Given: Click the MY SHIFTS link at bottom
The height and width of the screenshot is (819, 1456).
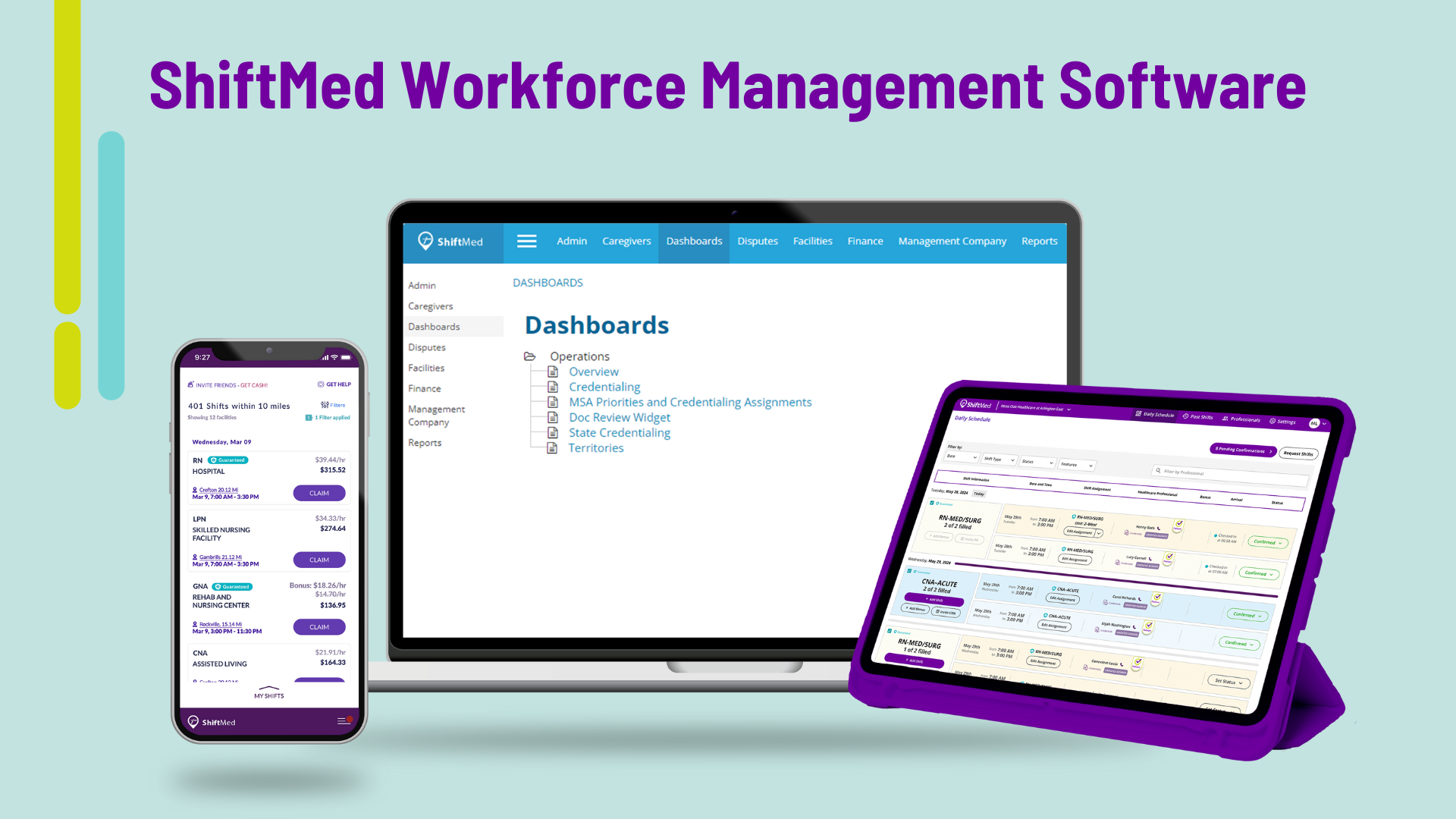Looking at the screenshot, I should (269, 695).
